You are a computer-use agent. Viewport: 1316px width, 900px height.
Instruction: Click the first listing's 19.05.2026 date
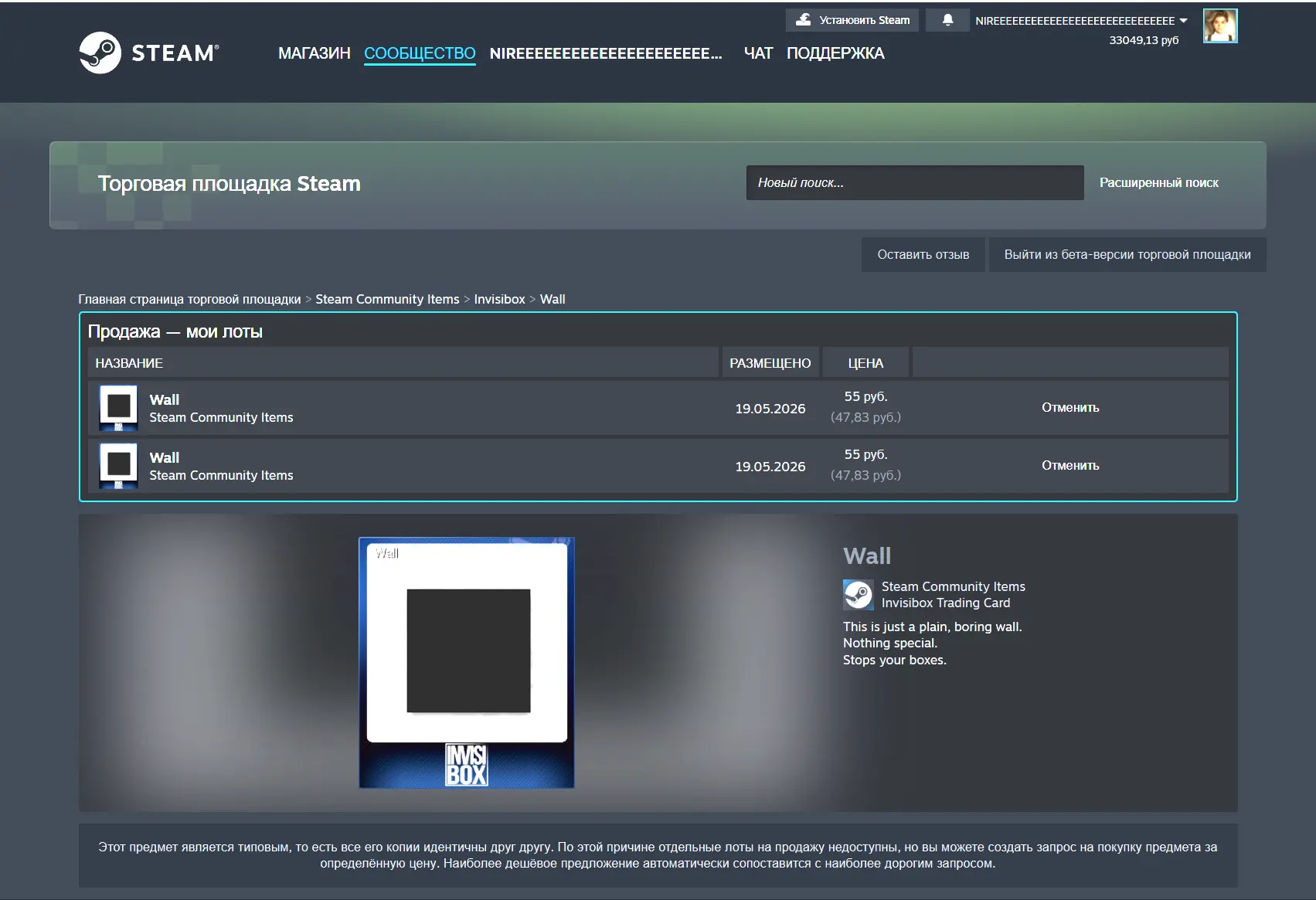pyautogui.click(x=770, y=408)
